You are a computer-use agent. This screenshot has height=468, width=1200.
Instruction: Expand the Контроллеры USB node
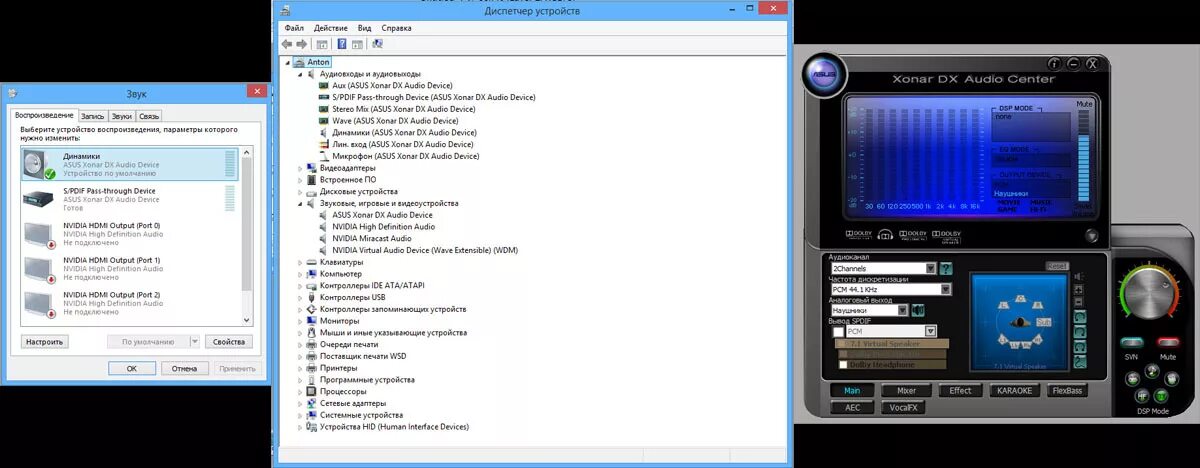[299, 297]
